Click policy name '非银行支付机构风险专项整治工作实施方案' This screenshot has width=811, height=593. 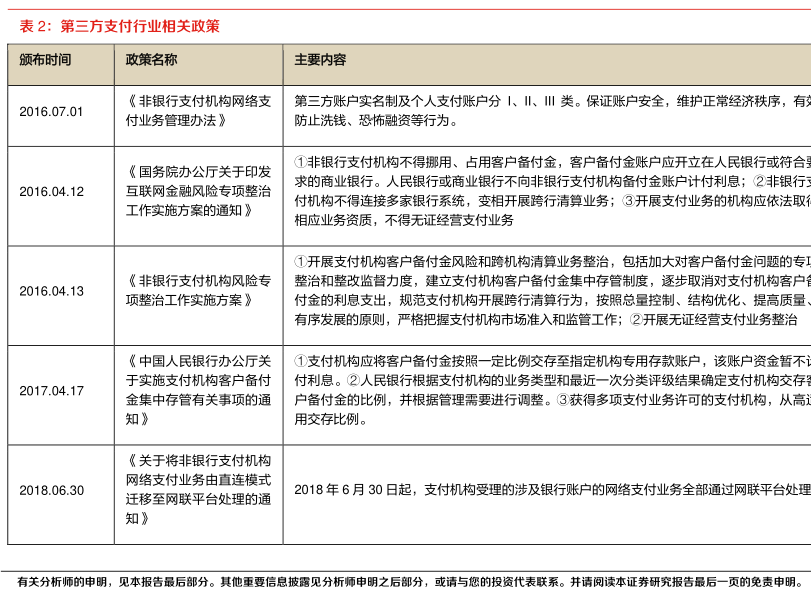[x=199, y=291]
